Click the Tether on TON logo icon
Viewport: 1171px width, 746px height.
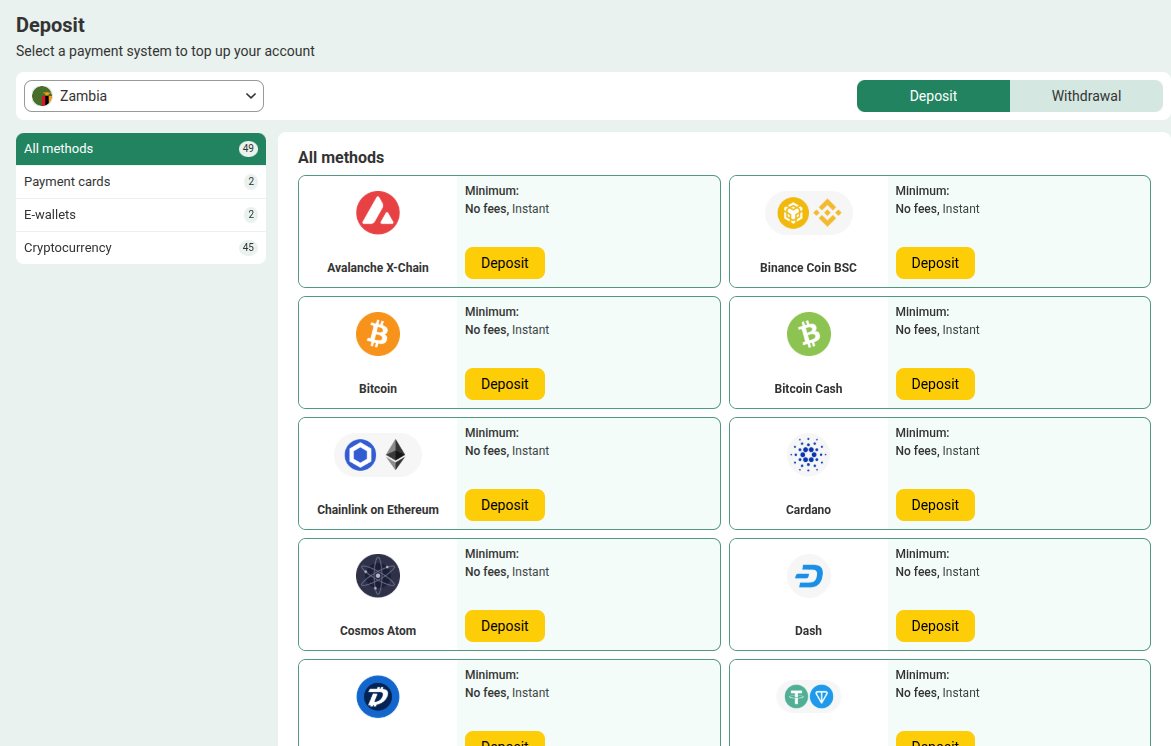point(809,697)
